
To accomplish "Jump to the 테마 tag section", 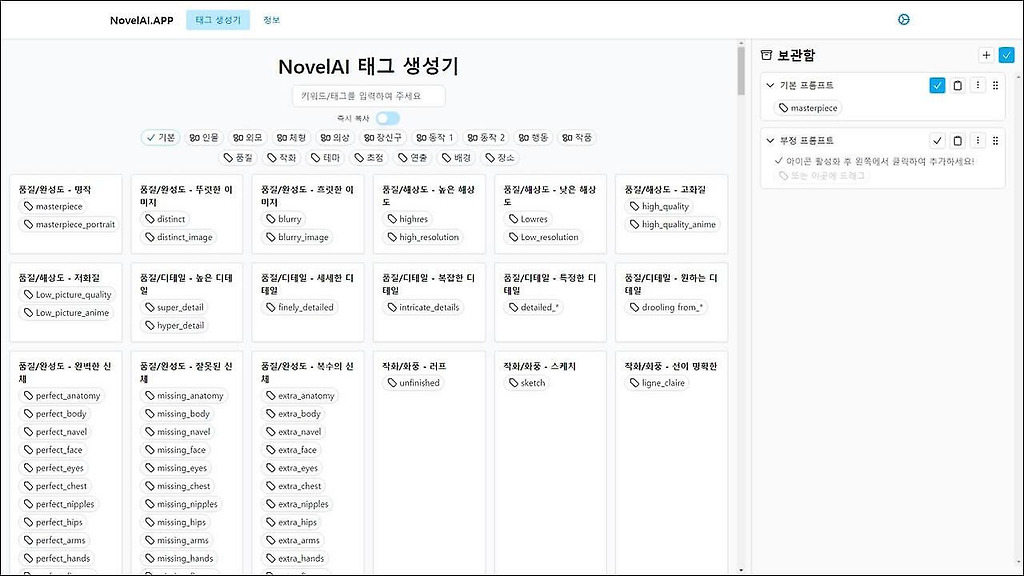I will (x=325, y=157).
